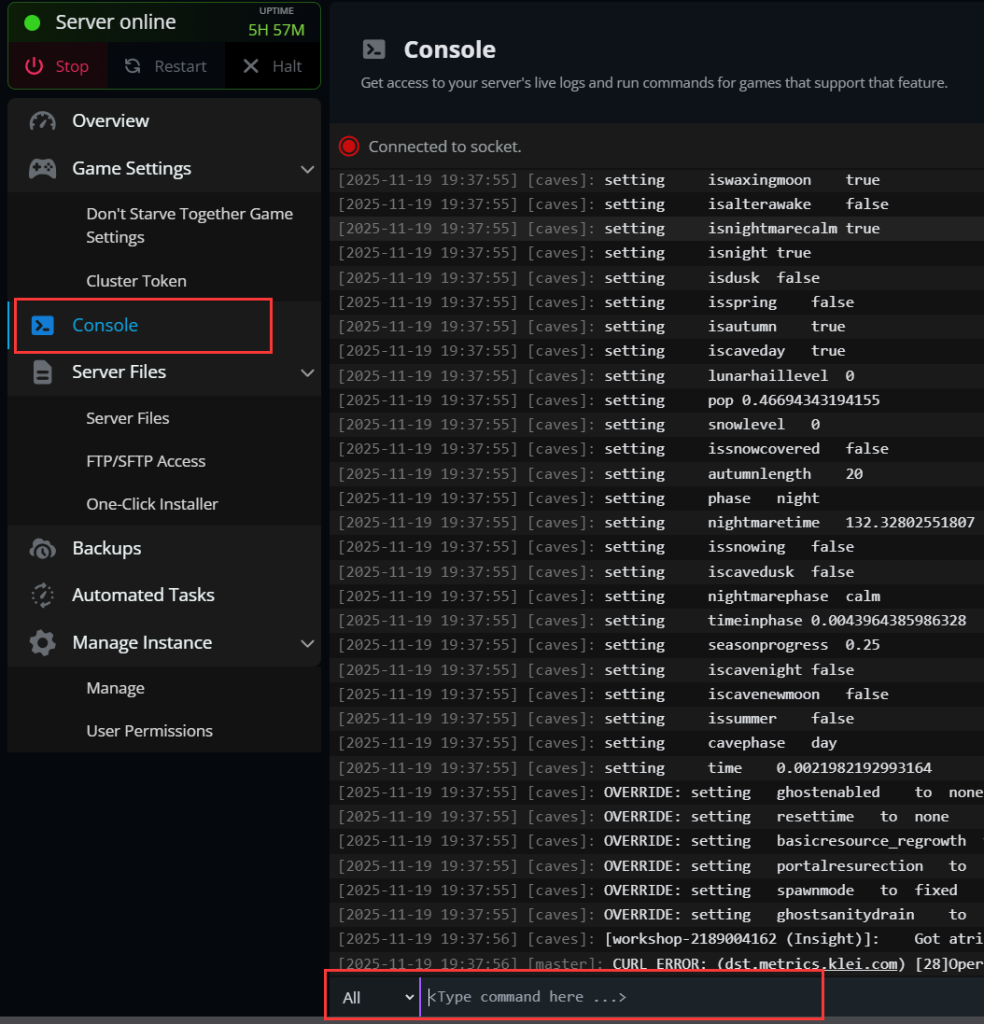Click the Game Settings gamepad icon
The image size is (984, 1024).
click(x=42, y=169)
